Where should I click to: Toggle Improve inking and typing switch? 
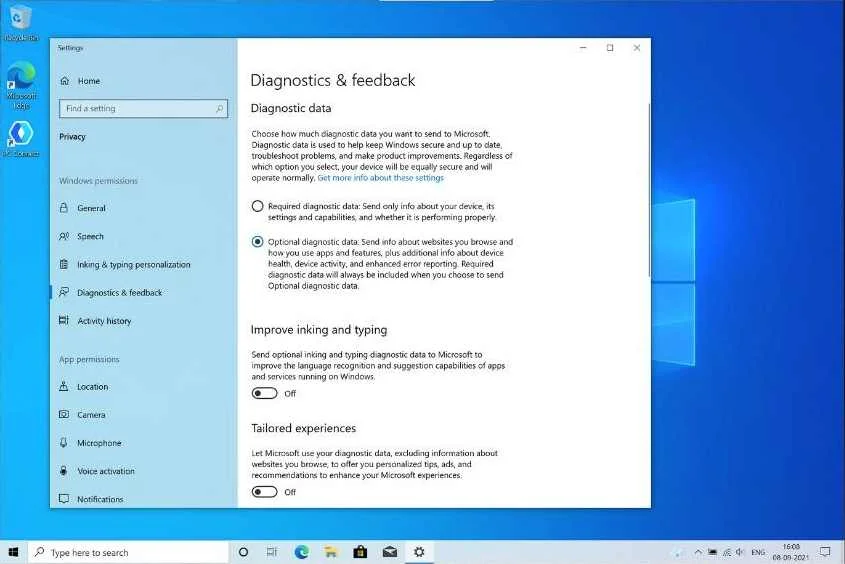[x=265, y=393]
